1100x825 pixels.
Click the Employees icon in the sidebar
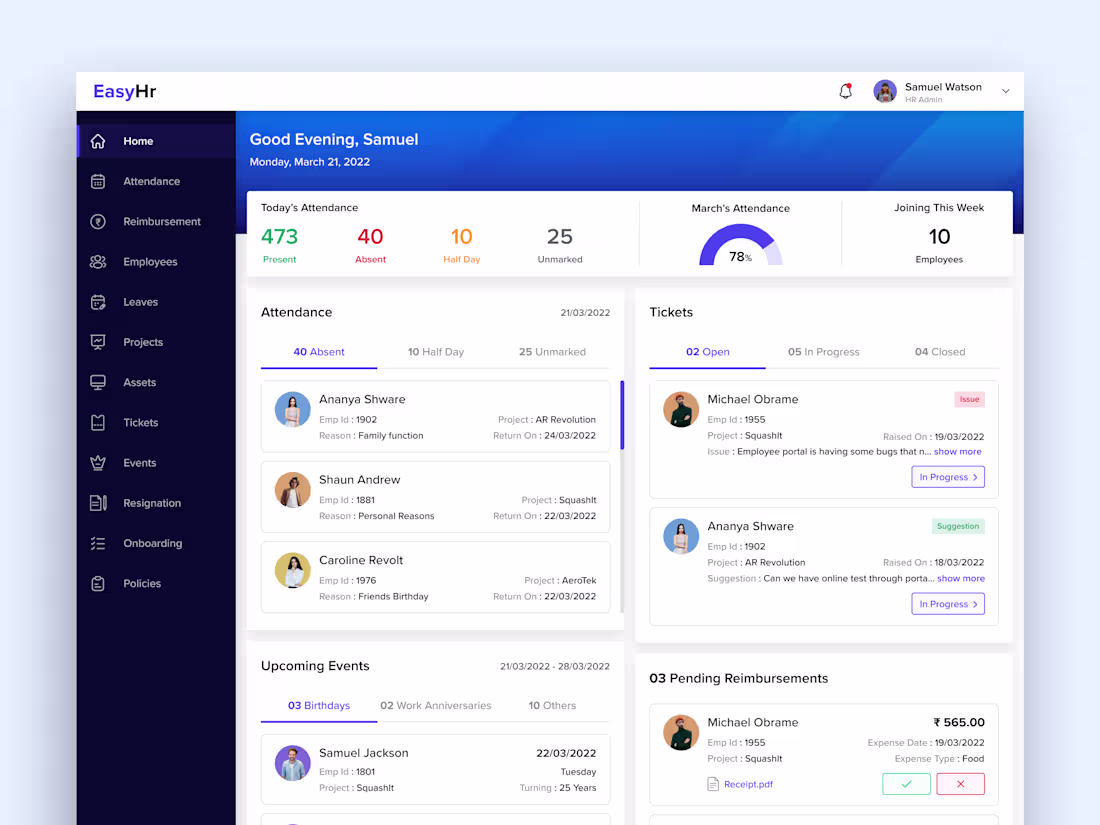click(x=98, y=261)
